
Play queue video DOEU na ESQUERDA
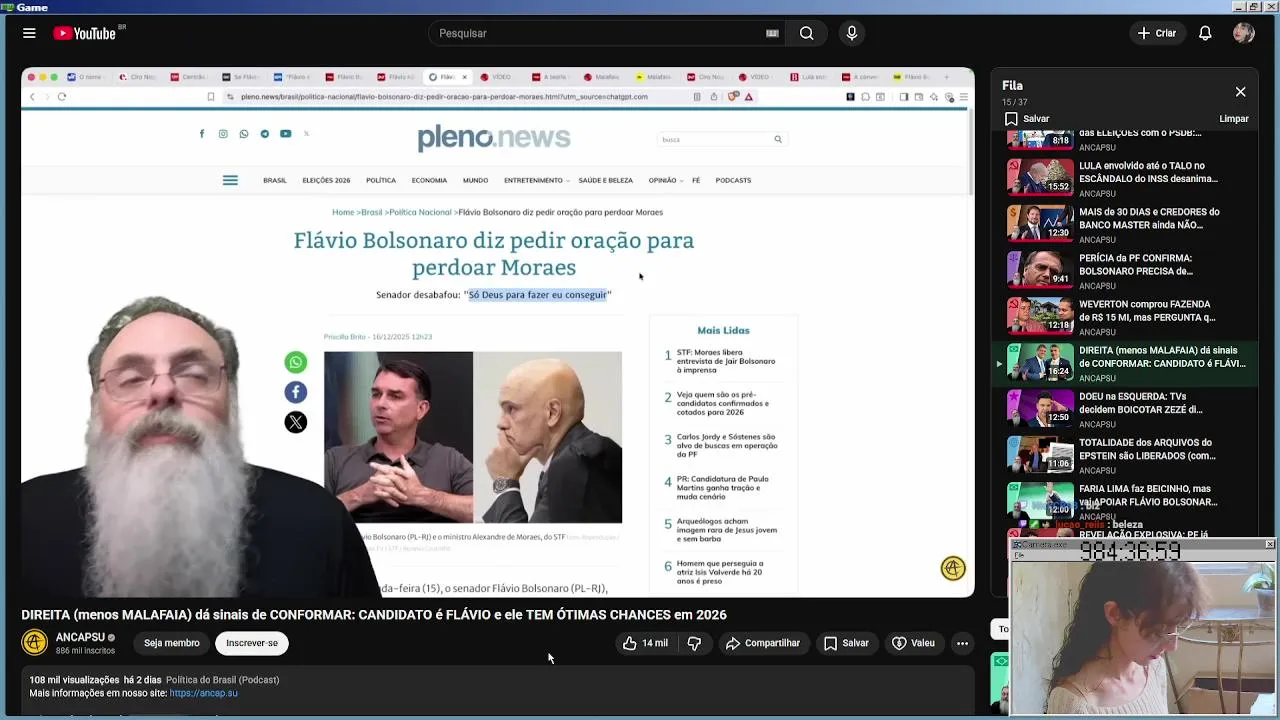point(1127,408)
